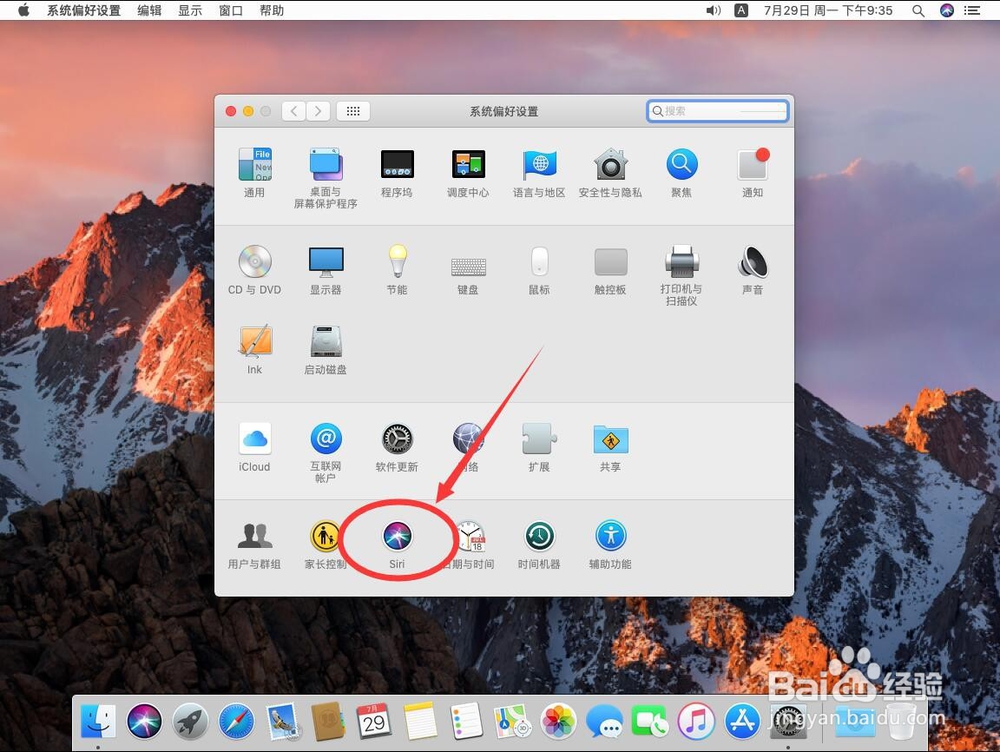The height and width of the screenshot is (752, 1000).
Task: Open the Apple menu
Action: coord(24,10)
